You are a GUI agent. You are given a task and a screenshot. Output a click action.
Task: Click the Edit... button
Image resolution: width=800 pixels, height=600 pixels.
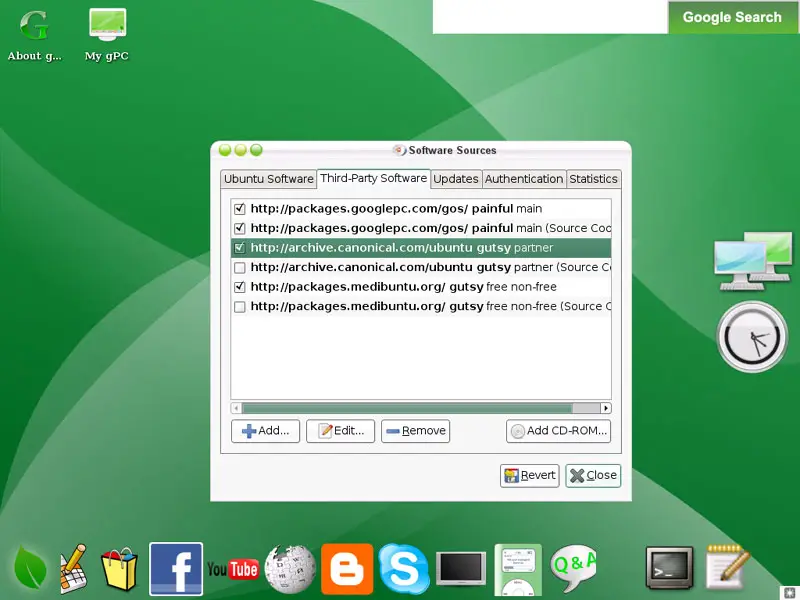(340, 431)
